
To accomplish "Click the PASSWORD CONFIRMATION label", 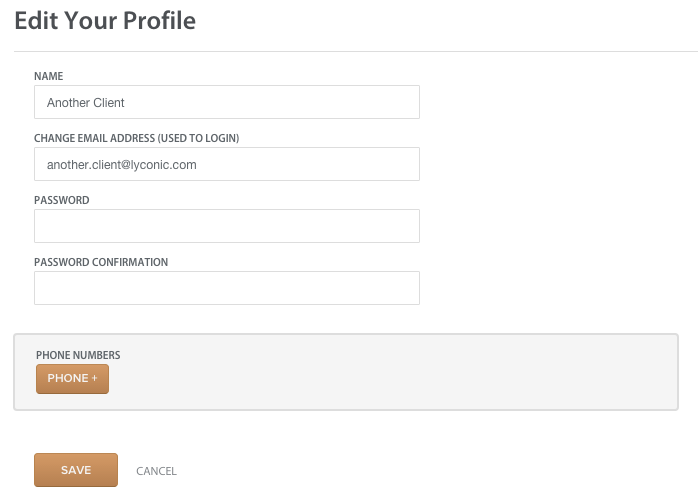I will (x=101, y=262).
